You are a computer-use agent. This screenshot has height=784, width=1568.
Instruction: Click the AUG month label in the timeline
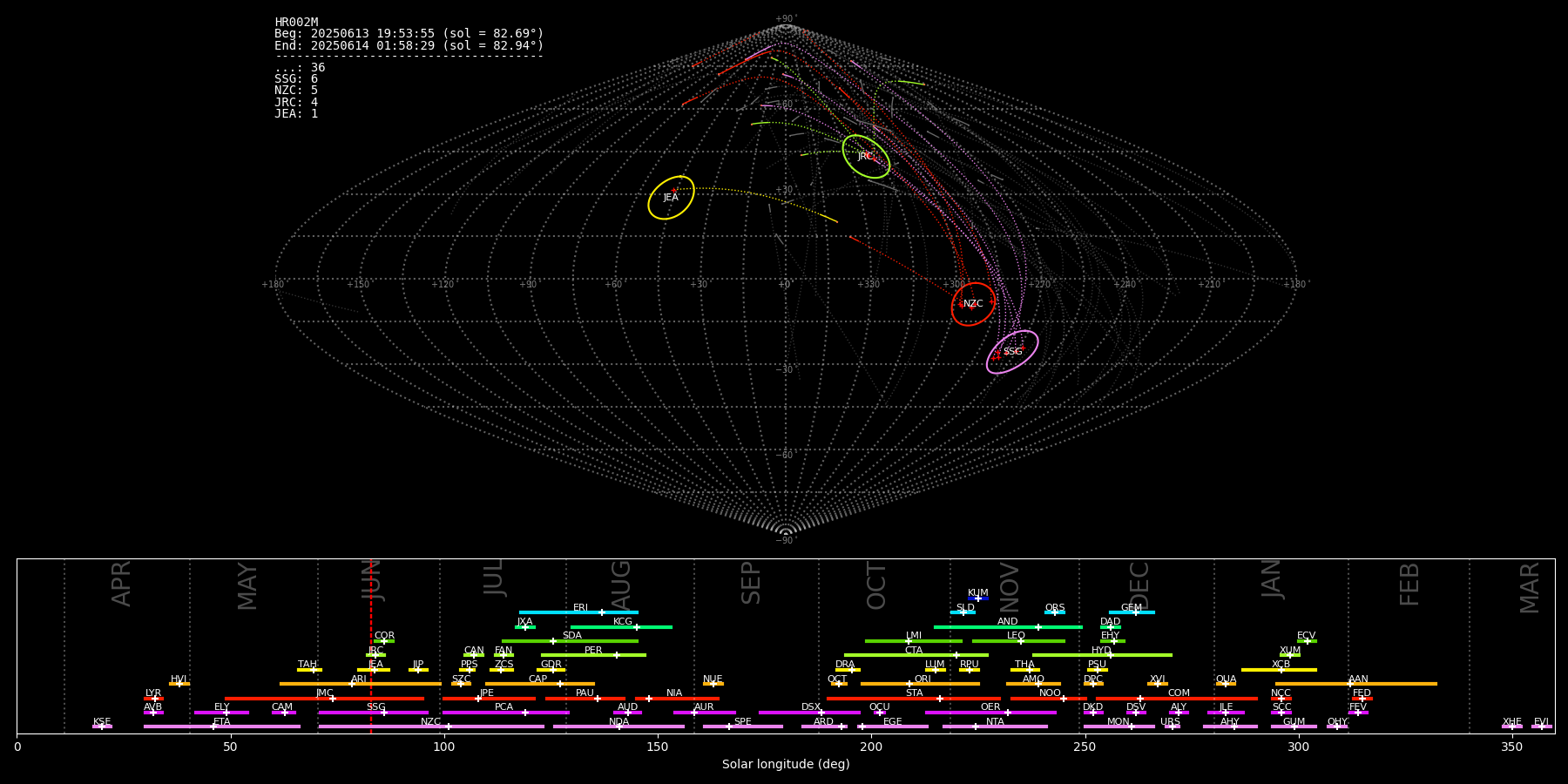click(621, 585)
